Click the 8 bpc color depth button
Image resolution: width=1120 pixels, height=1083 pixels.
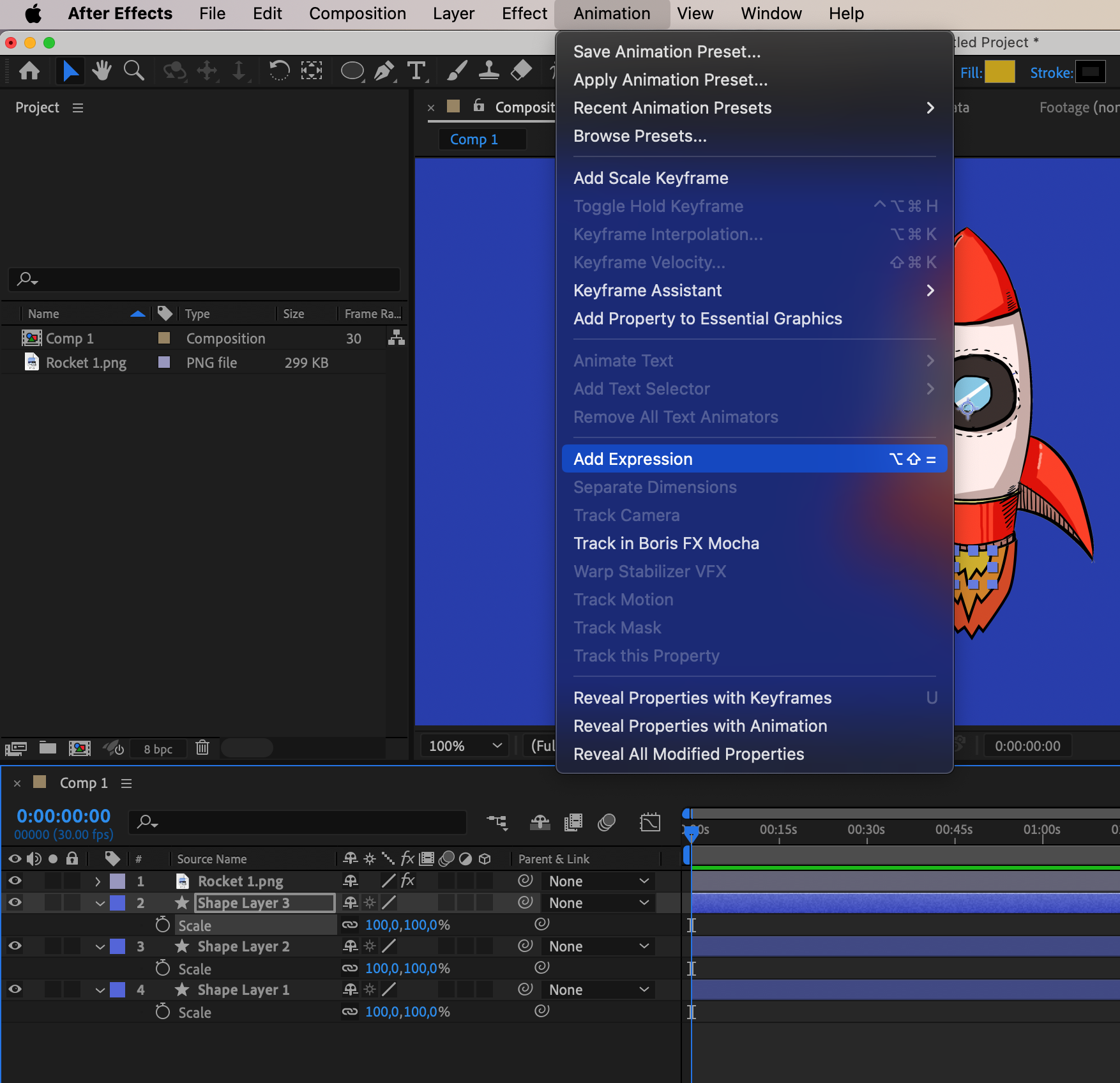click(x=158, y=748)
